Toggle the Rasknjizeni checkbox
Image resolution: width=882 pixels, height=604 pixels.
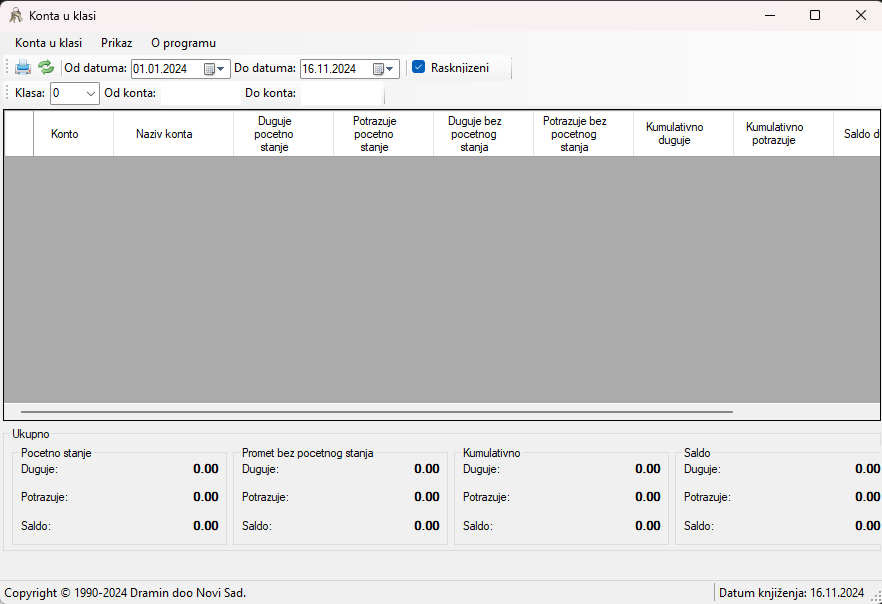[418, 67]
